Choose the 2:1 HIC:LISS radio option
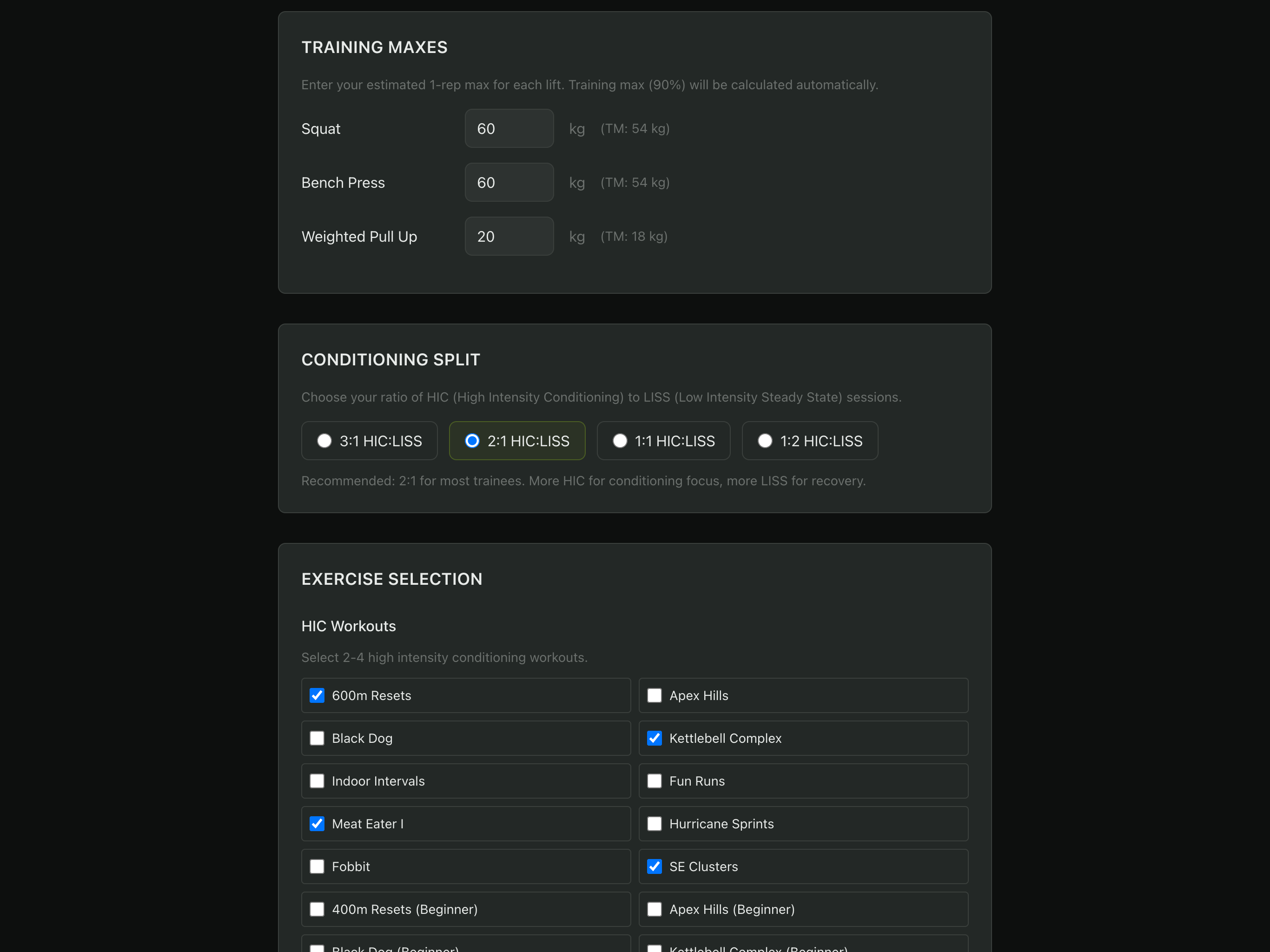This screenshot has width=1270, height=952. click(x=472, y=441)
